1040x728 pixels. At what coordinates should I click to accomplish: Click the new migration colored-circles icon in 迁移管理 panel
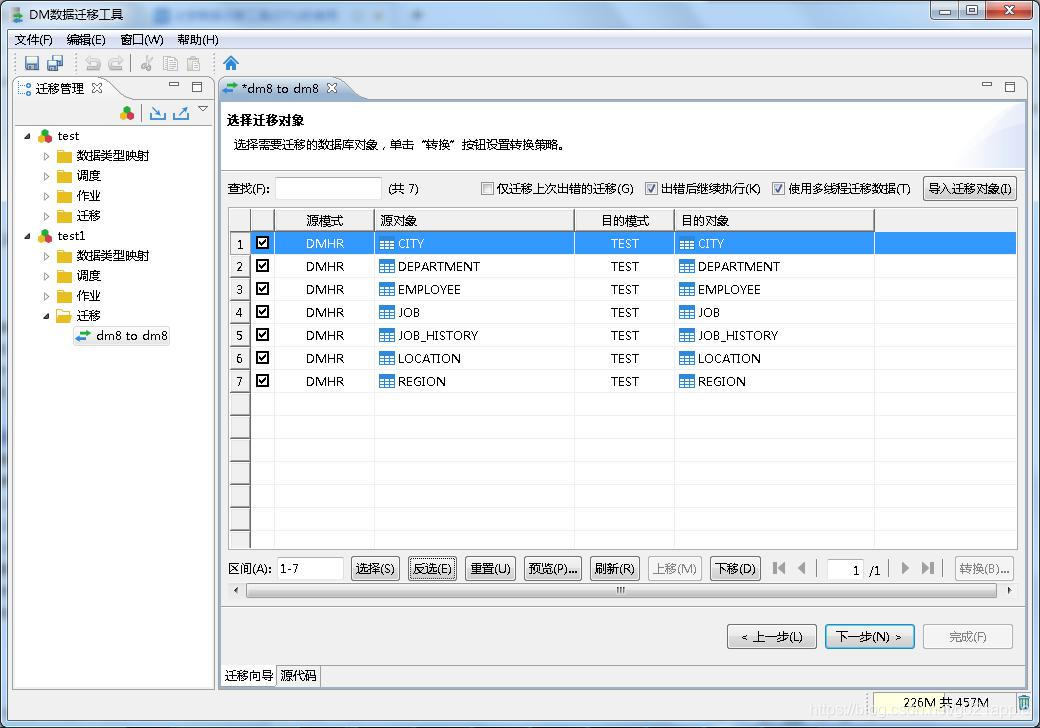[128, 113]
